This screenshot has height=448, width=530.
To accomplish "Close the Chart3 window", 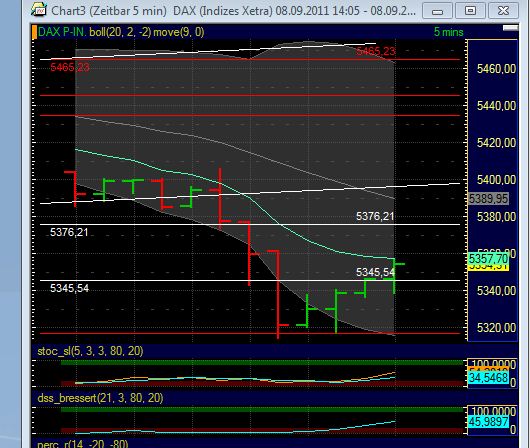I will pos(503,11).
